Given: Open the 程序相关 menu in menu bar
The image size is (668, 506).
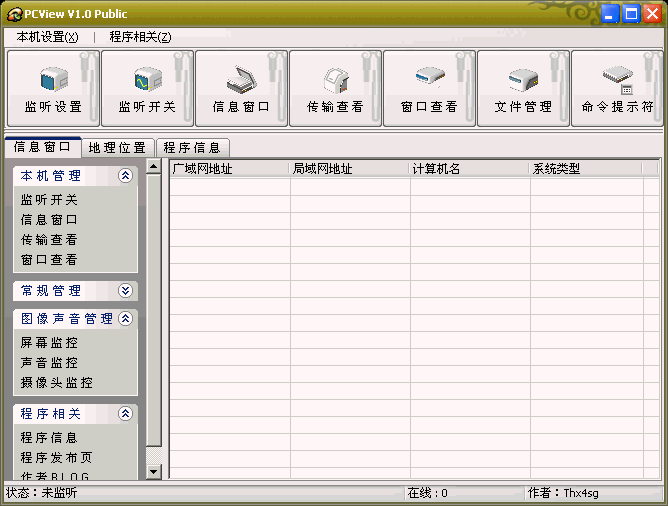Looking at the screenshot, I should 140,37.
